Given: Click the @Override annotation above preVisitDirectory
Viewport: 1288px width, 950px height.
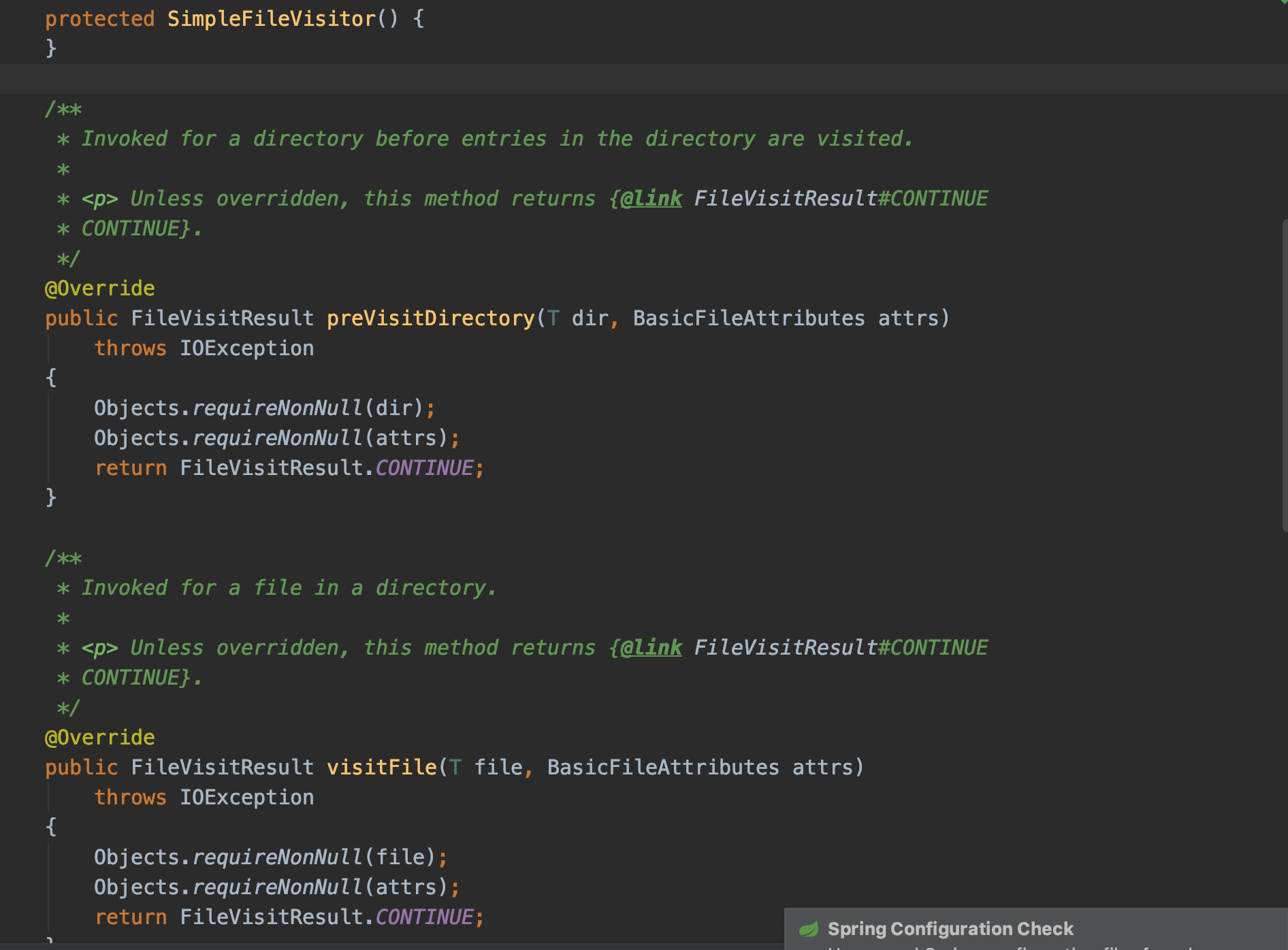Looking at the screenshot, I should pyautogui.click(x=99, y=287).
